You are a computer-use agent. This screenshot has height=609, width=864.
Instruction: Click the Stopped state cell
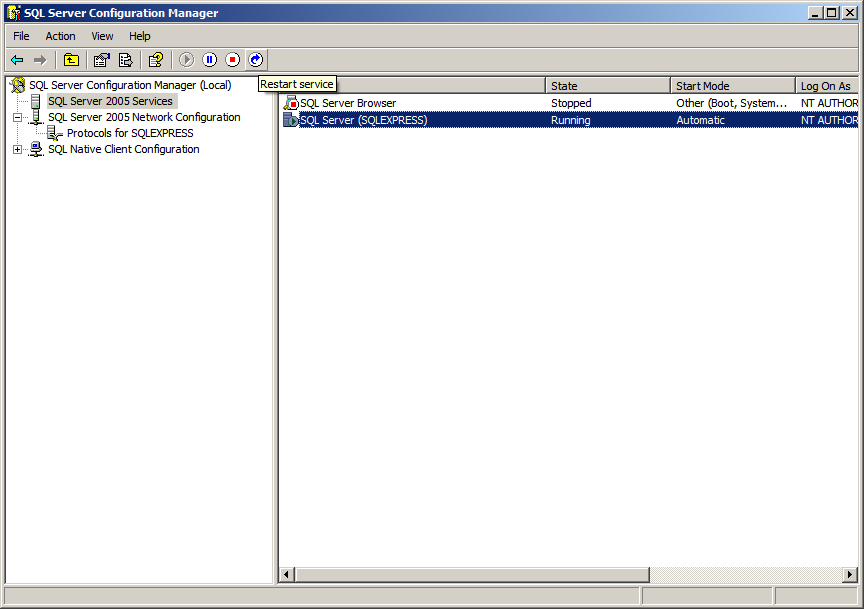571,103
